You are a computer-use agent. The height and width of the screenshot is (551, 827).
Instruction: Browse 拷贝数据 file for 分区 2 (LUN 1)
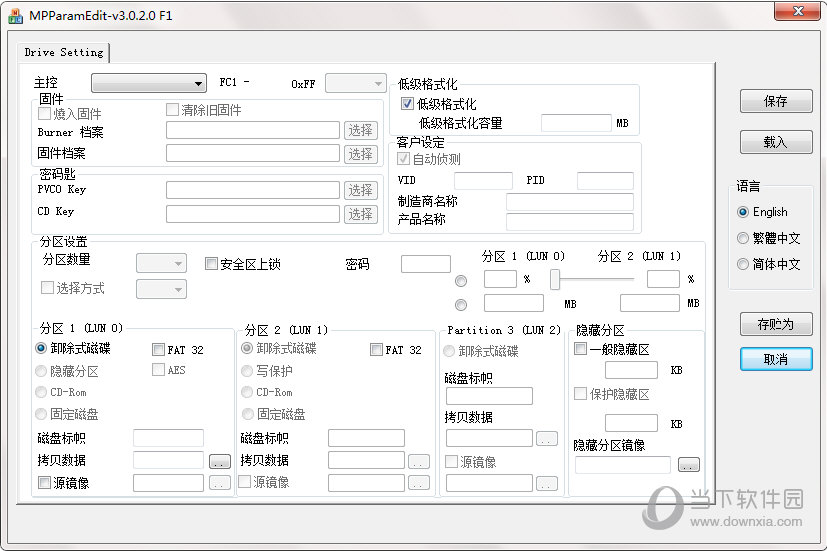click(419, 461)
